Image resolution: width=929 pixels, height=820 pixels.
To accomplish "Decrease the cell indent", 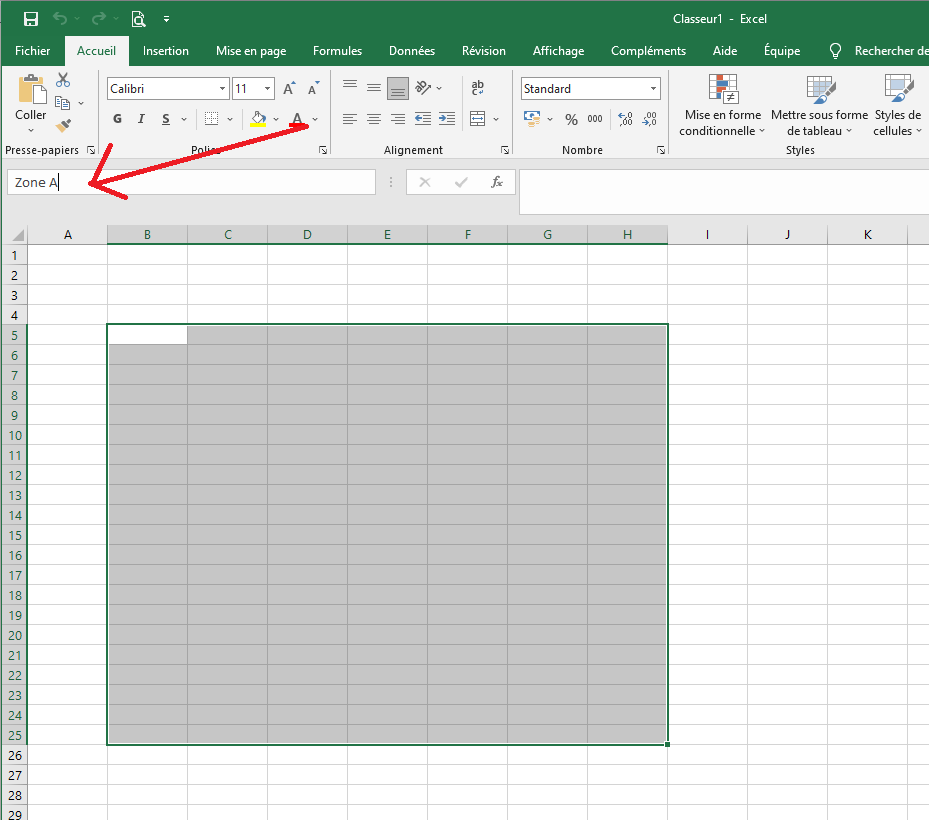I will [422, 119].
